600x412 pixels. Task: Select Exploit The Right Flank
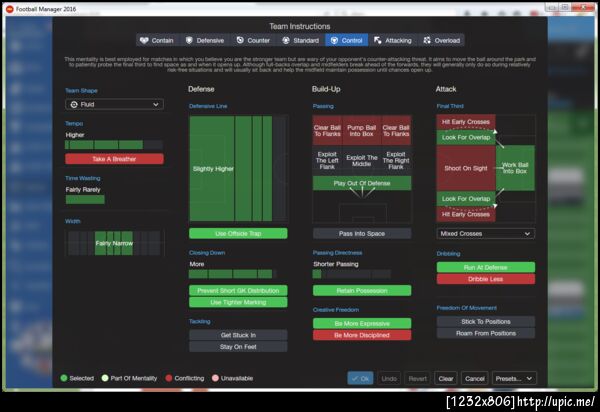(x=396, y=160)
